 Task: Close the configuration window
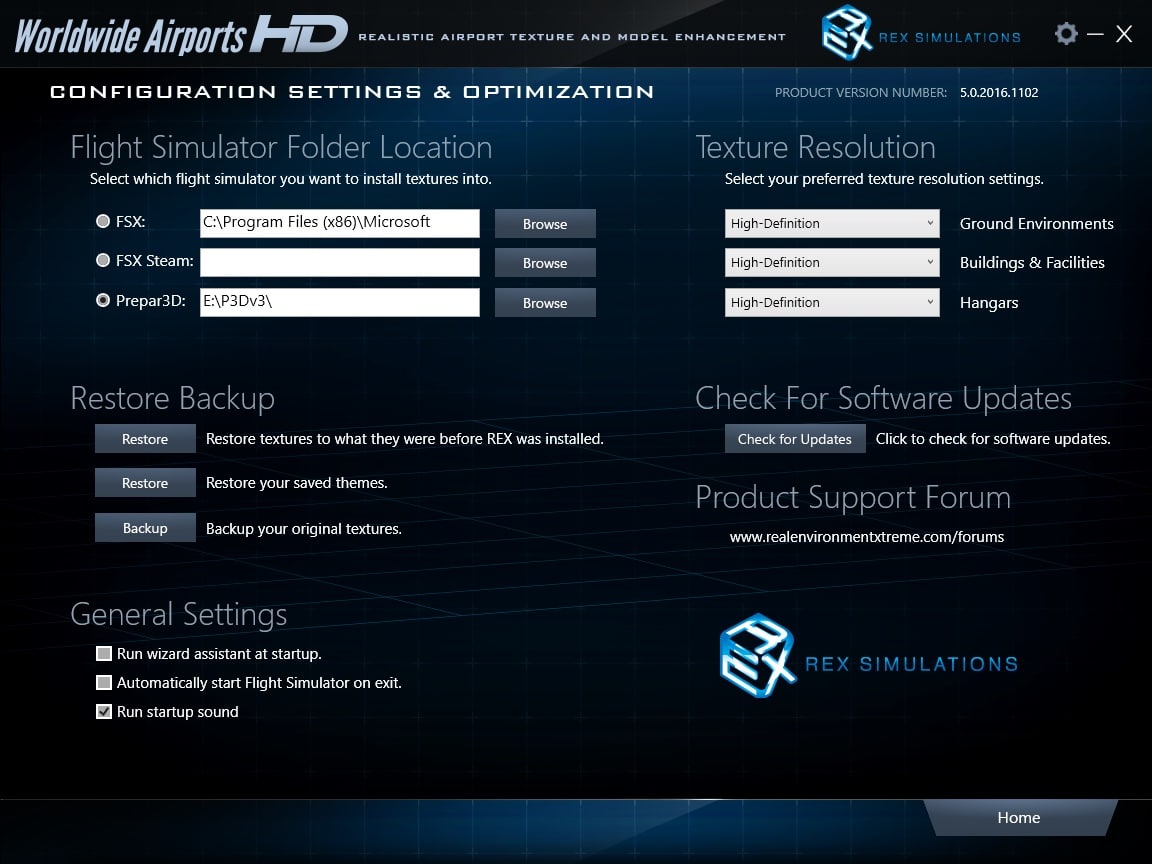[1124, 34]
